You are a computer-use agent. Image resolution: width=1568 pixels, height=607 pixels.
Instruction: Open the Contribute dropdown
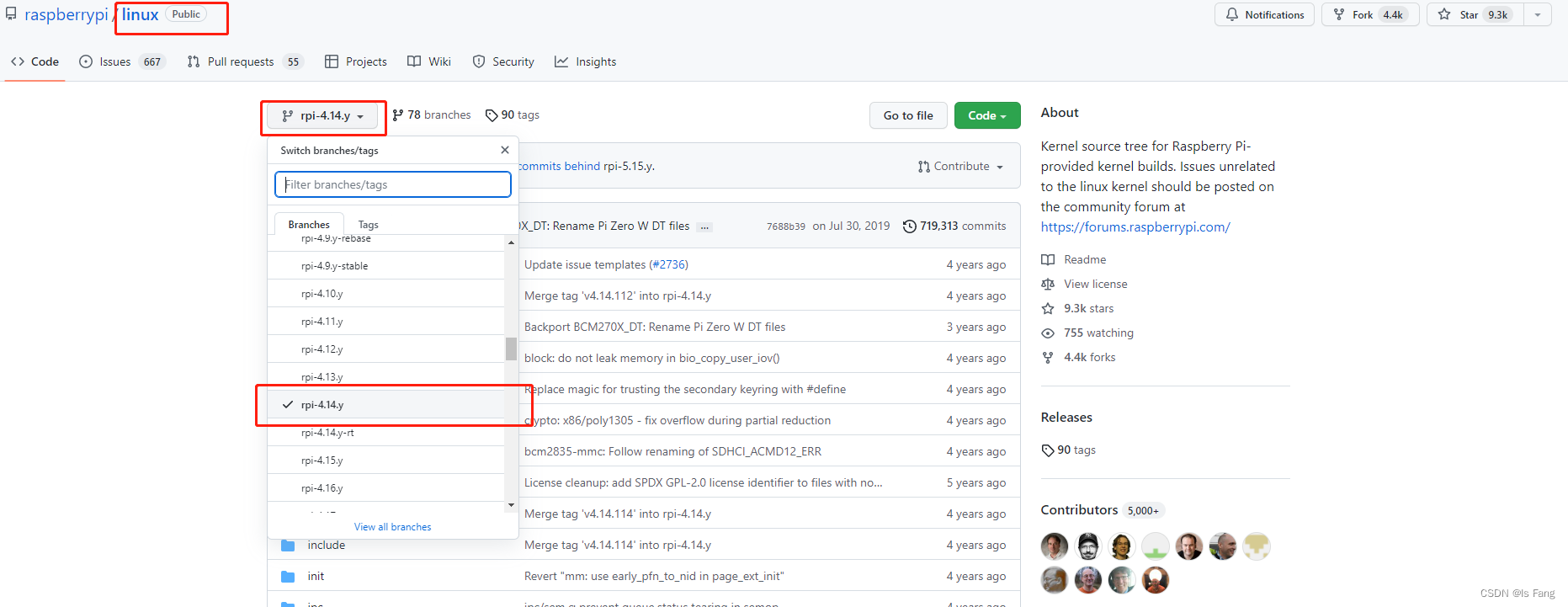coord(960,167)
